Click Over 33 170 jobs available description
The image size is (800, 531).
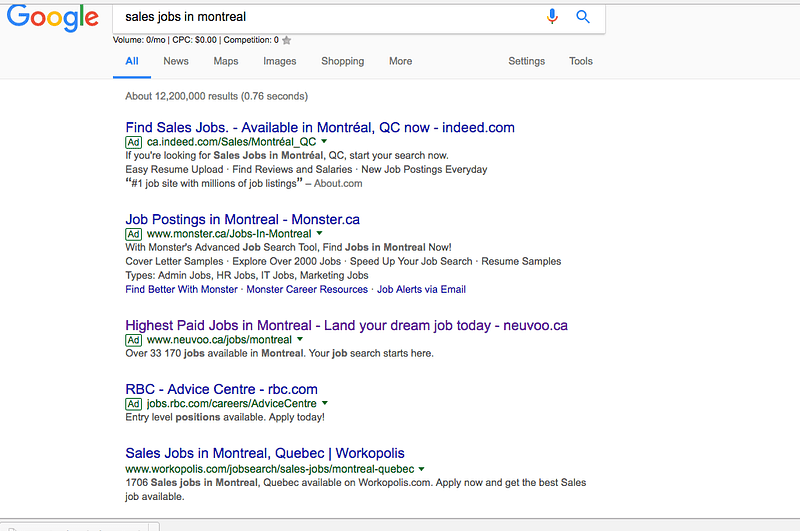pyautogui.click(x=280, y=353)
